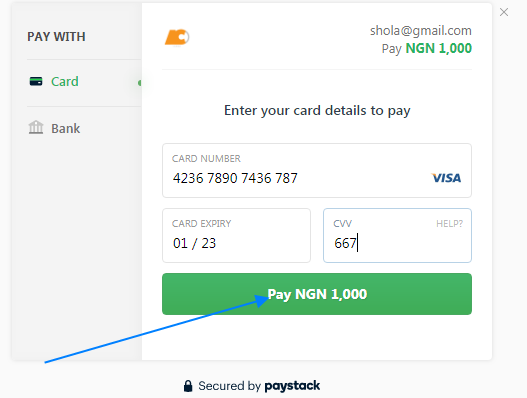
Task: Click the paystack brand name
Action: [292, 386]
